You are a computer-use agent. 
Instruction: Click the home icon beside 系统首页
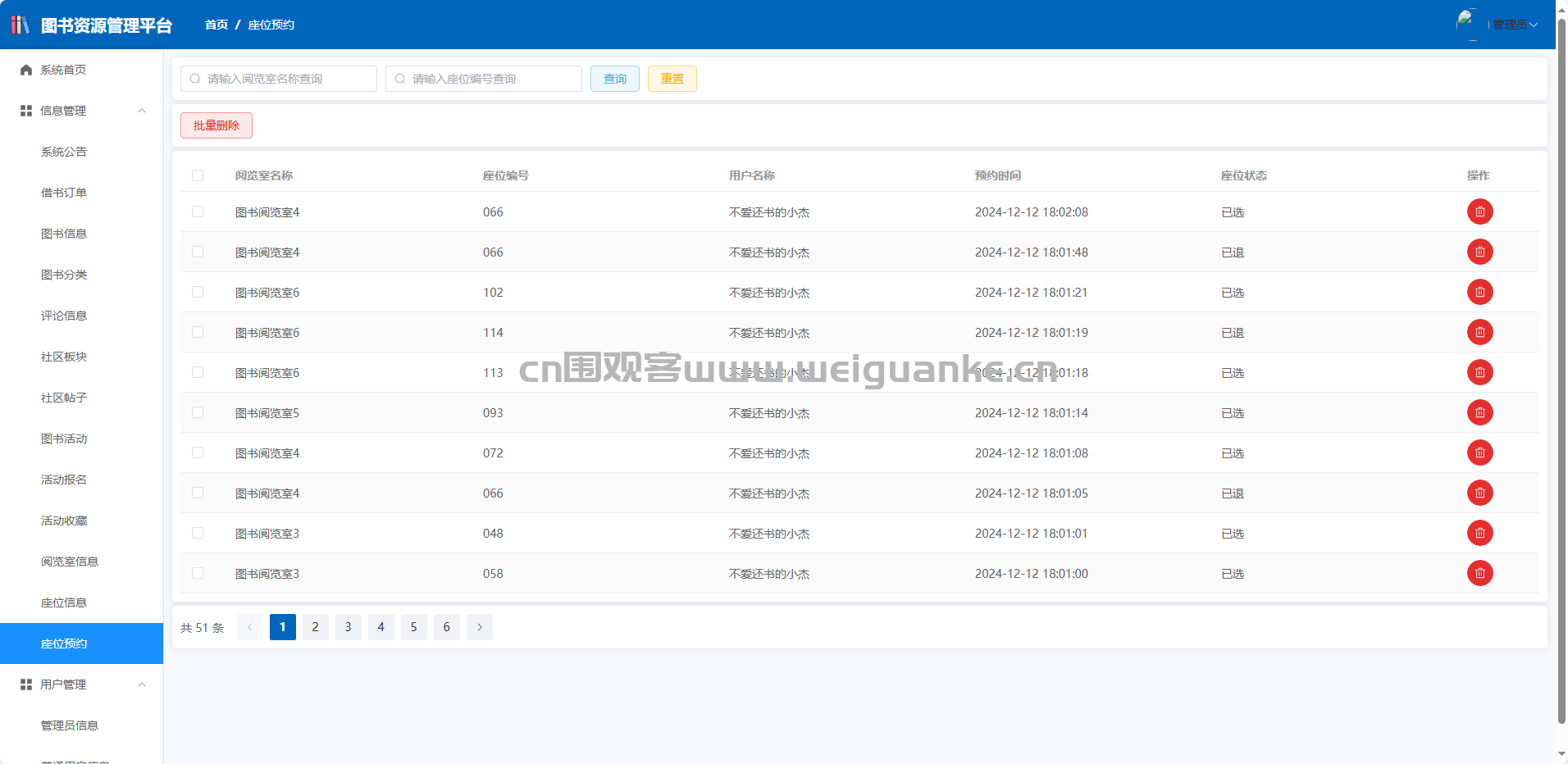(26, 70)
